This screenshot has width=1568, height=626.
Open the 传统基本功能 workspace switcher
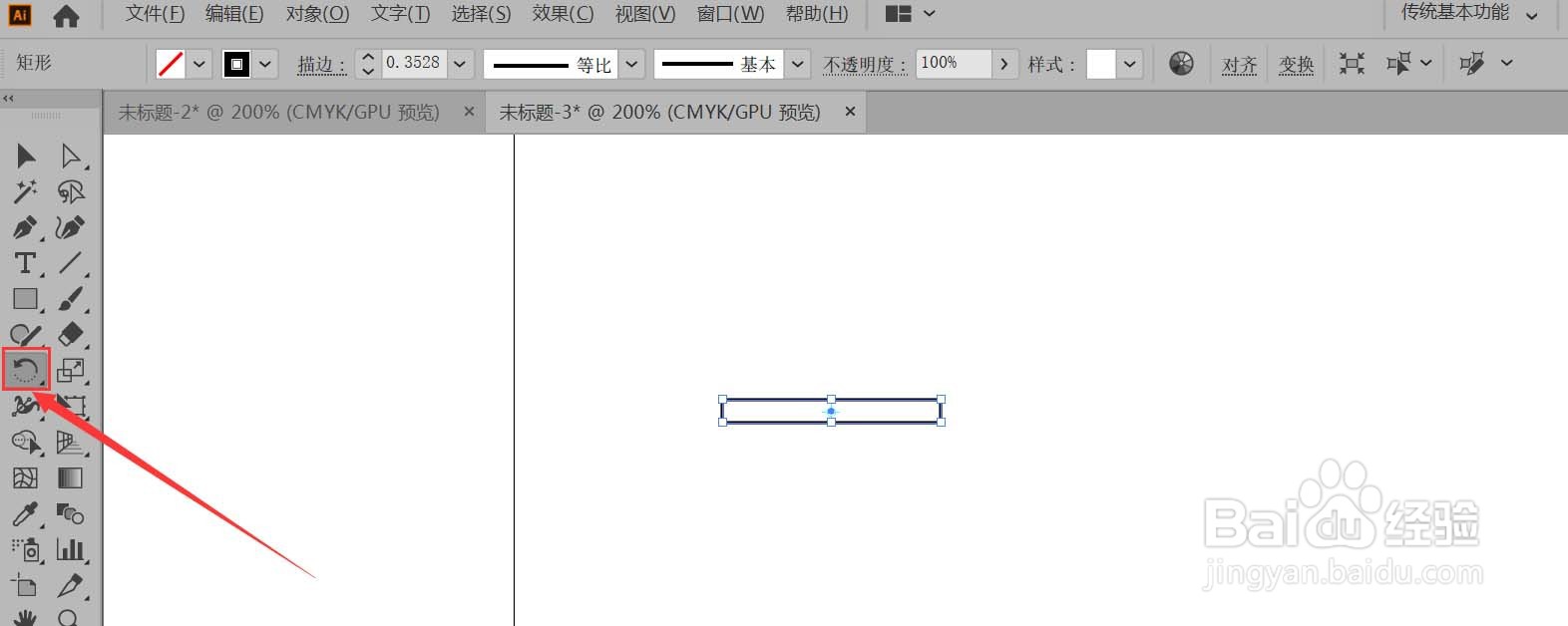click(1470, 13)
